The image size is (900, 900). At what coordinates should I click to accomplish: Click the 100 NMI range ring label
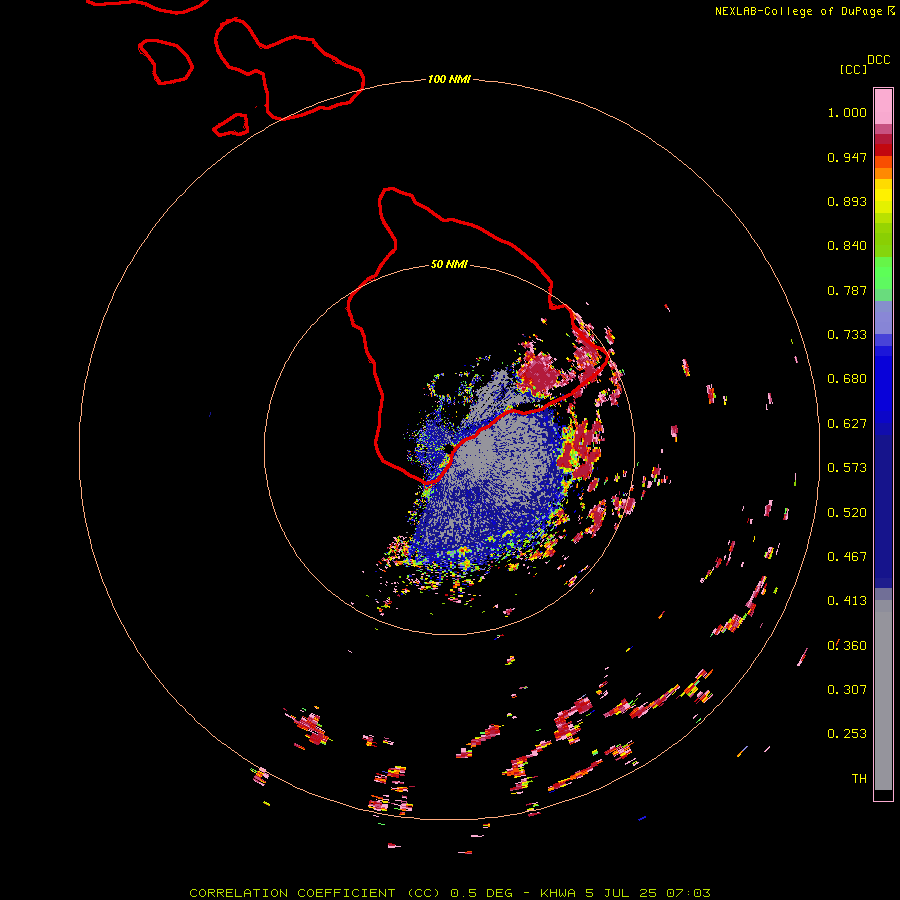[x=449, y=79]
